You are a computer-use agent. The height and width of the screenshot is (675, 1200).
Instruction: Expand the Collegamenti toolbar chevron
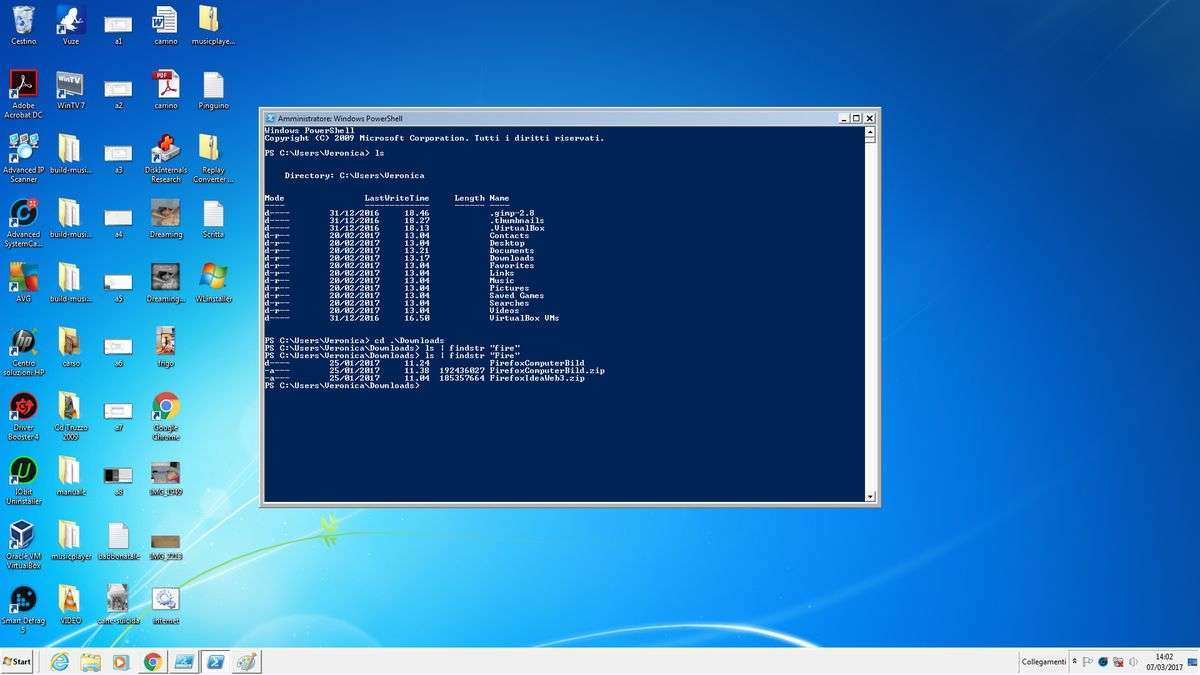1075,662
